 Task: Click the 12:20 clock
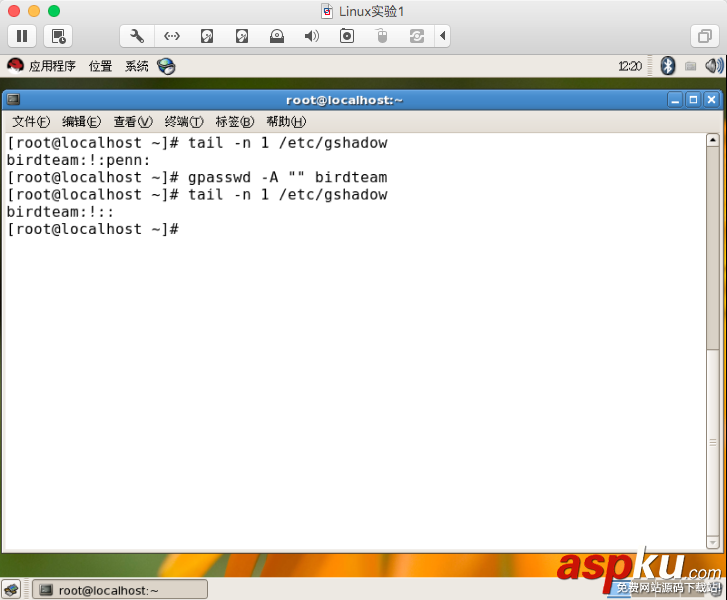point(630,66)
